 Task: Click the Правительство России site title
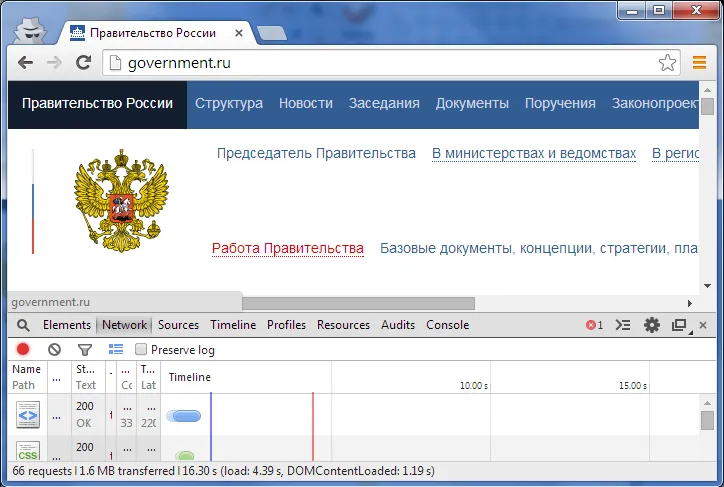point(97,103)
